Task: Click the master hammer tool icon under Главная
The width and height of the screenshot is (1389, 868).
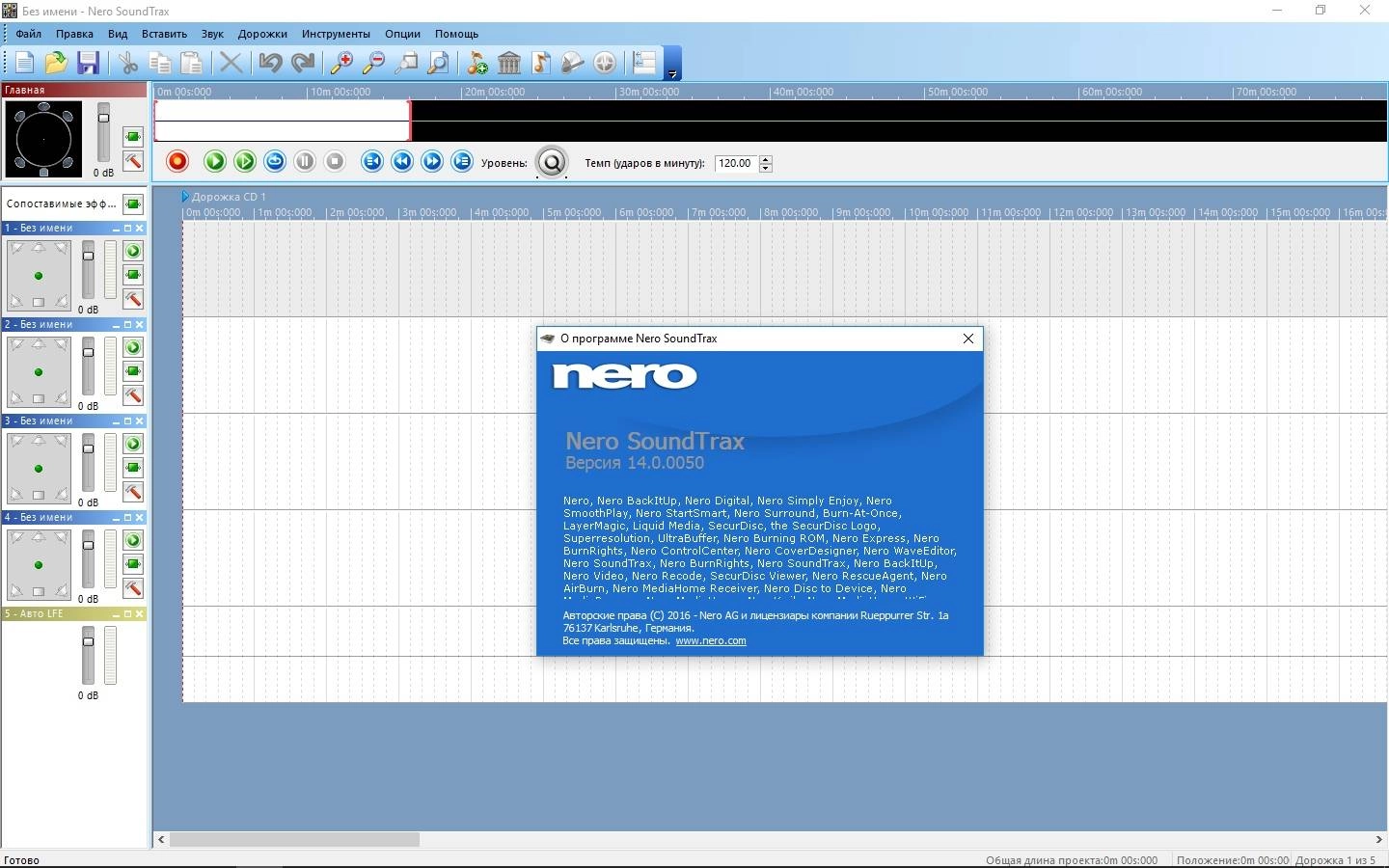Action: click(x=133, y=161)
